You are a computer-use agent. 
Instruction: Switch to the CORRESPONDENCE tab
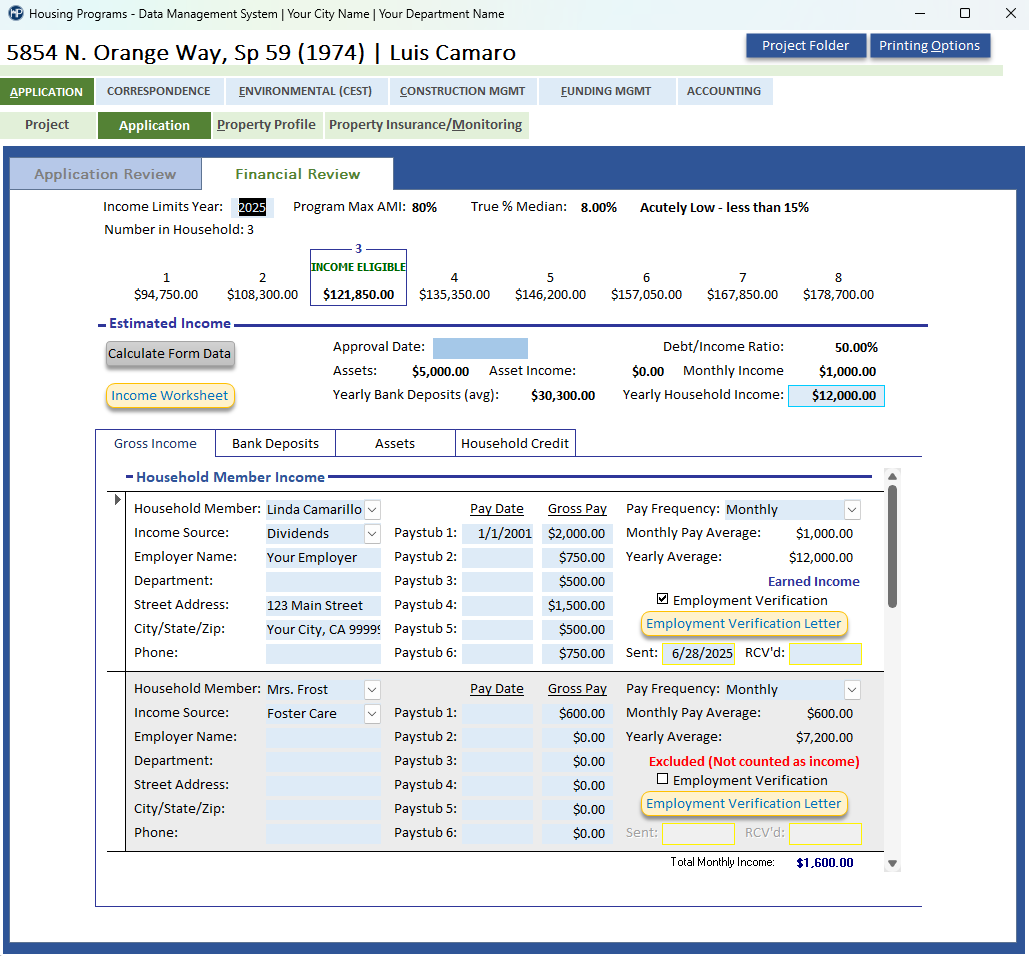(x=159, y=91)
